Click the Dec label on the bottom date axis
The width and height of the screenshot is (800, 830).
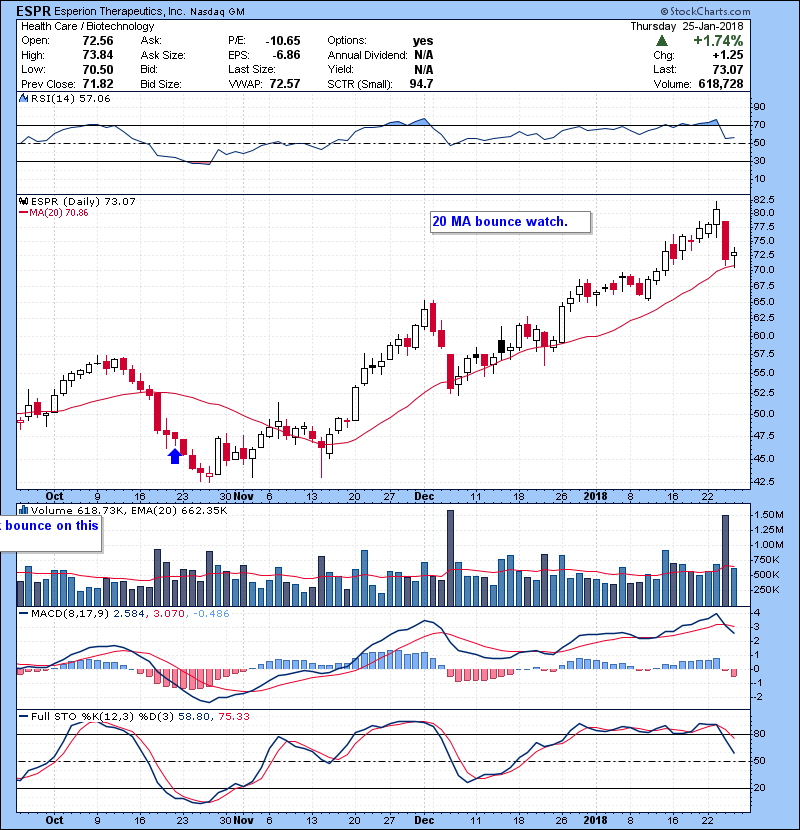[424, 820]
